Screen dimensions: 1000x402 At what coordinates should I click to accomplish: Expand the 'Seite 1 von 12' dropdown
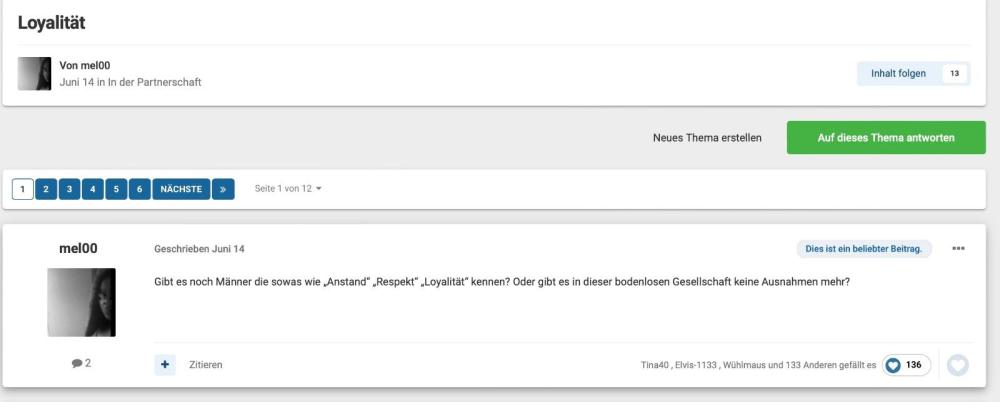[291, 188]
